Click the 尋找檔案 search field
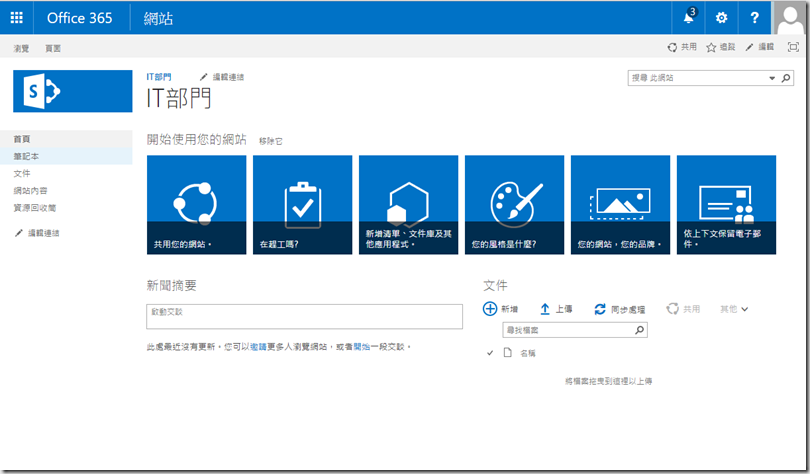Viewport: 810px width, 474px height. (567, 329)
